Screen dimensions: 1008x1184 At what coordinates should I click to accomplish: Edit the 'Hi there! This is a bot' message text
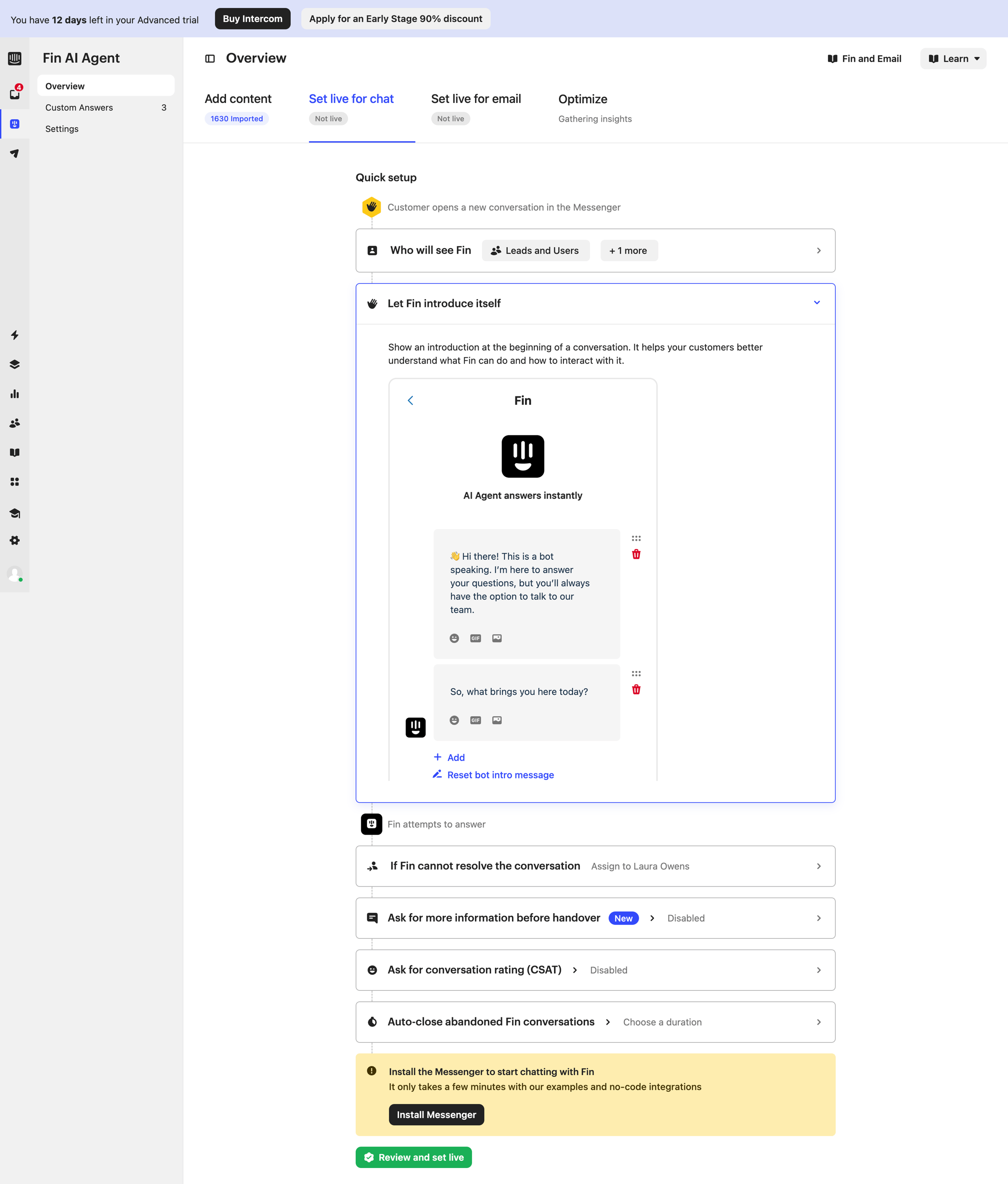pos(520,583)
